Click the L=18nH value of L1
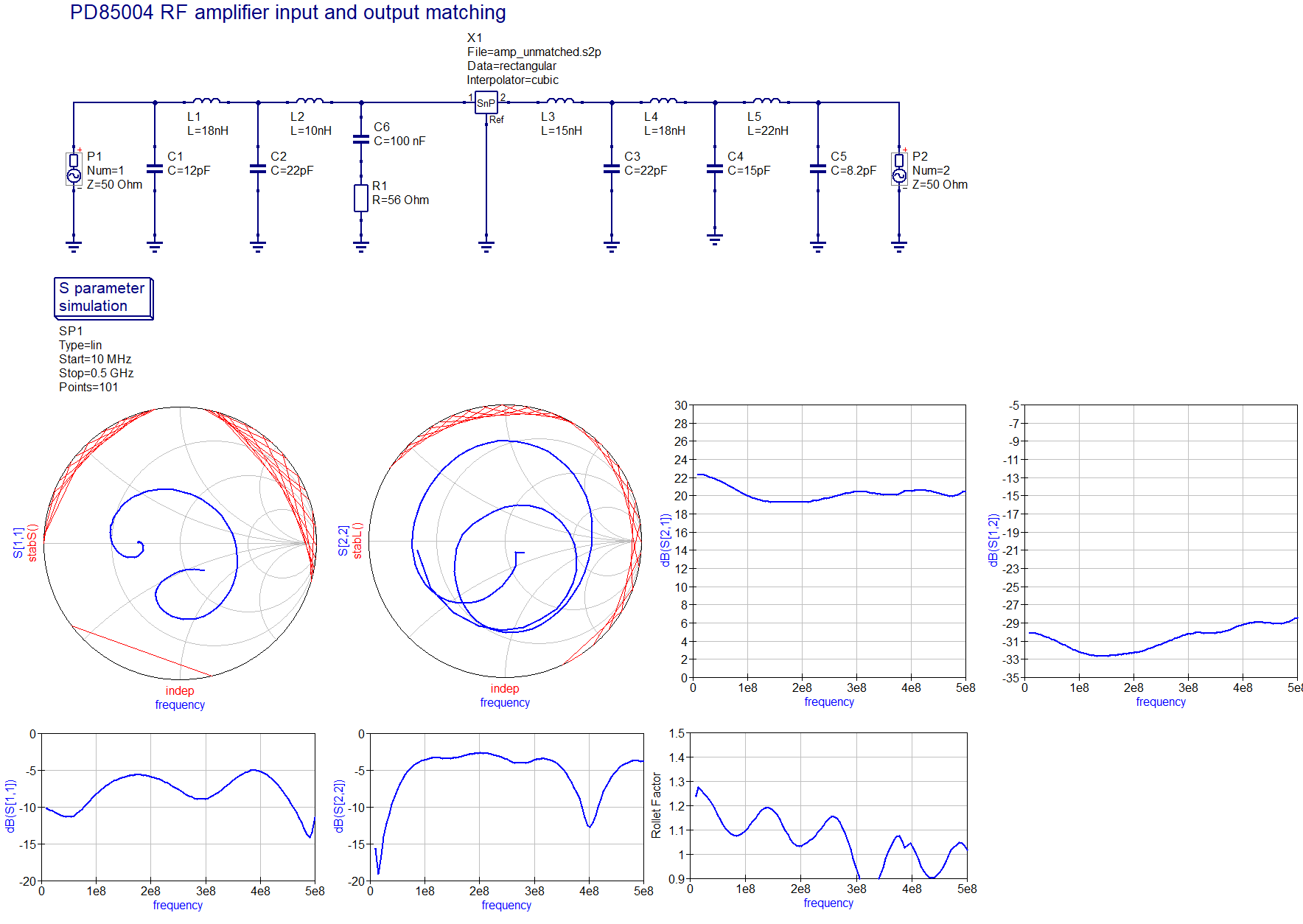 [207, 130]
